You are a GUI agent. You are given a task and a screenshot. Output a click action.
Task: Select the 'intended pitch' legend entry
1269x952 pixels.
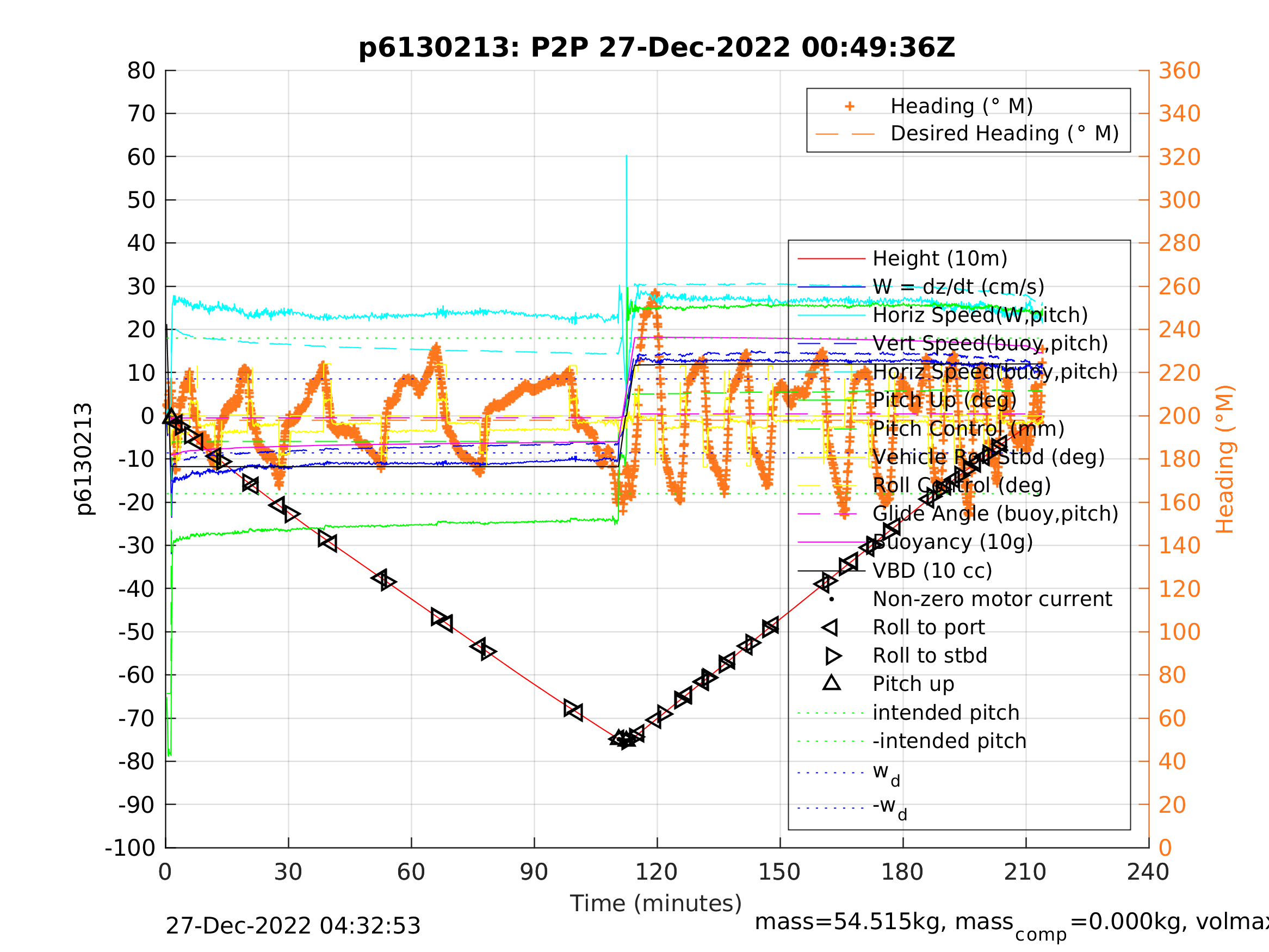(946, 713)
